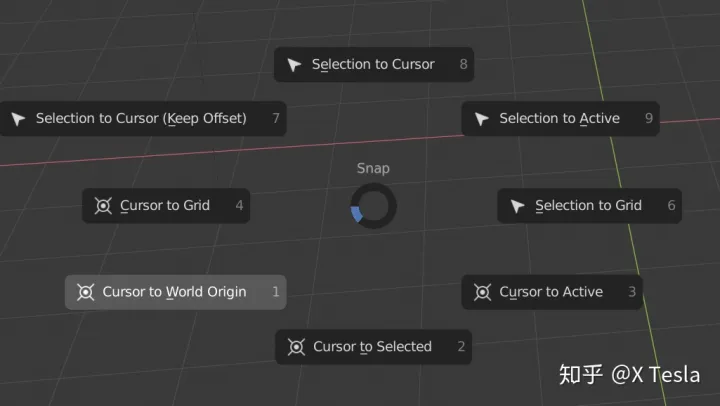Pick Cursor to Active option

click(x=552, y=292)
